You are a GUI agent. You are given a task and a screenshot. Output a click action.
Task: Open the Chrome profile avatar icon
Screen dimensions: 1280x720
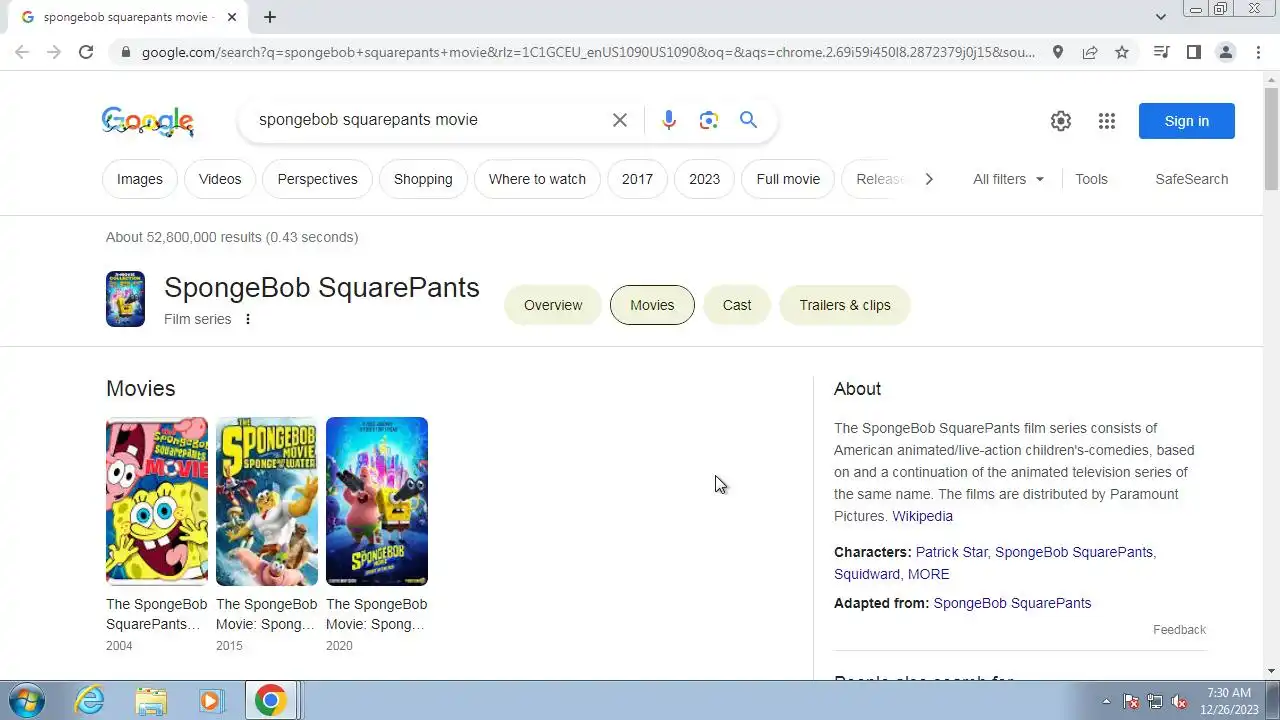point(1226,52)
